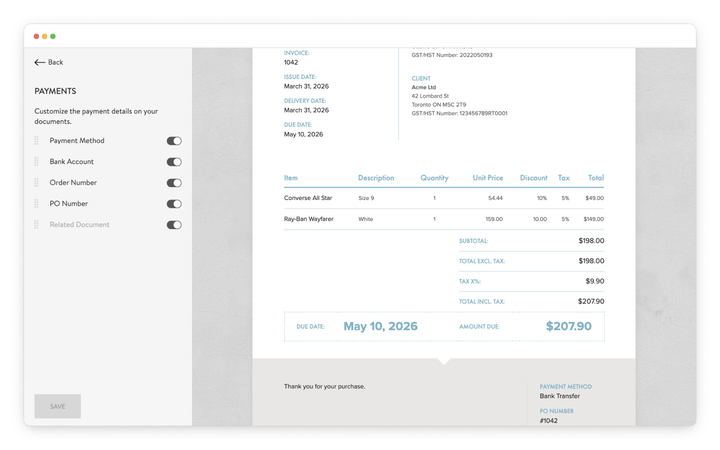Click the $49.00 row total
Image resolution: width=720 pixels, height=450 pixels.
point(595,198)
